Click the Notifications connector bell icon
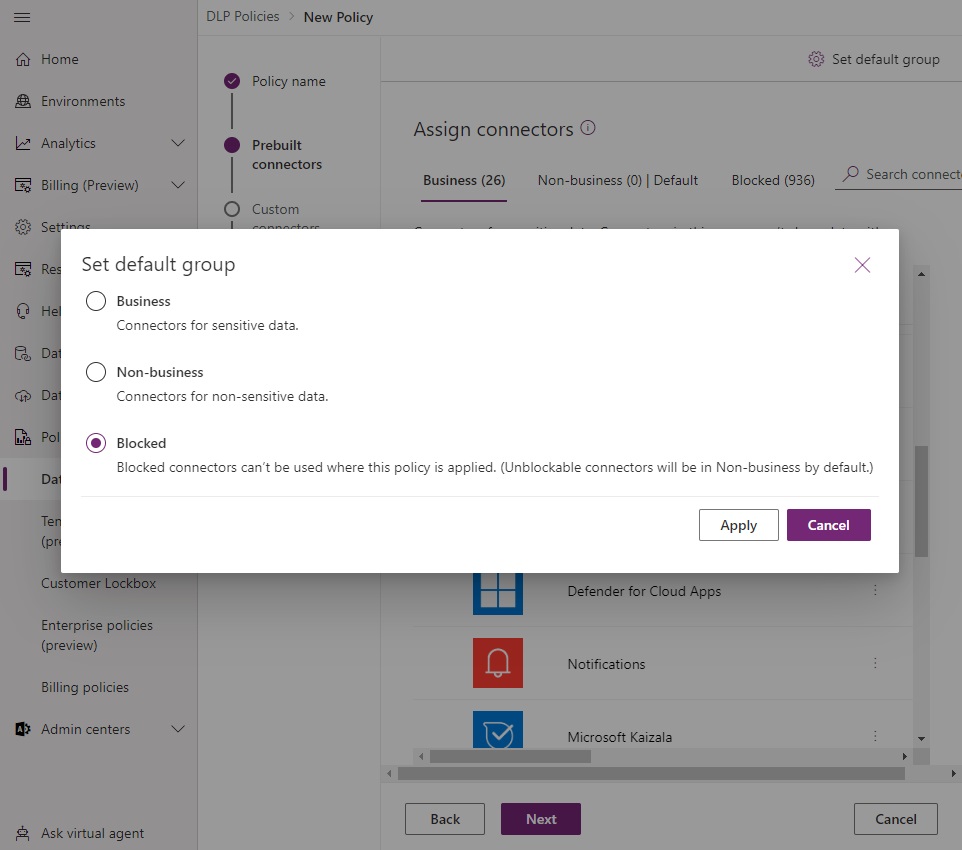Screen dimensions: 962x850 point(497,663)
